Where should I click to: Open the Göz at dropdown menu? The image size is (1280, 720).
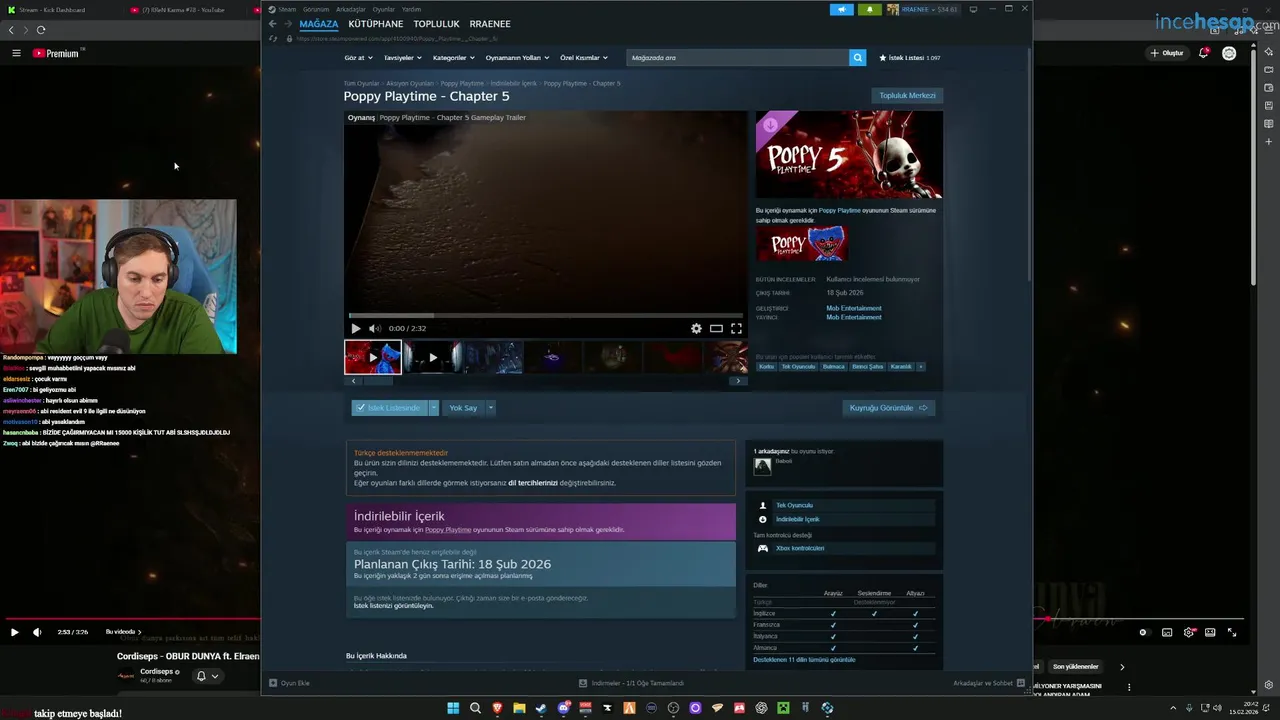pyautogui.click(x=359, y=58)
